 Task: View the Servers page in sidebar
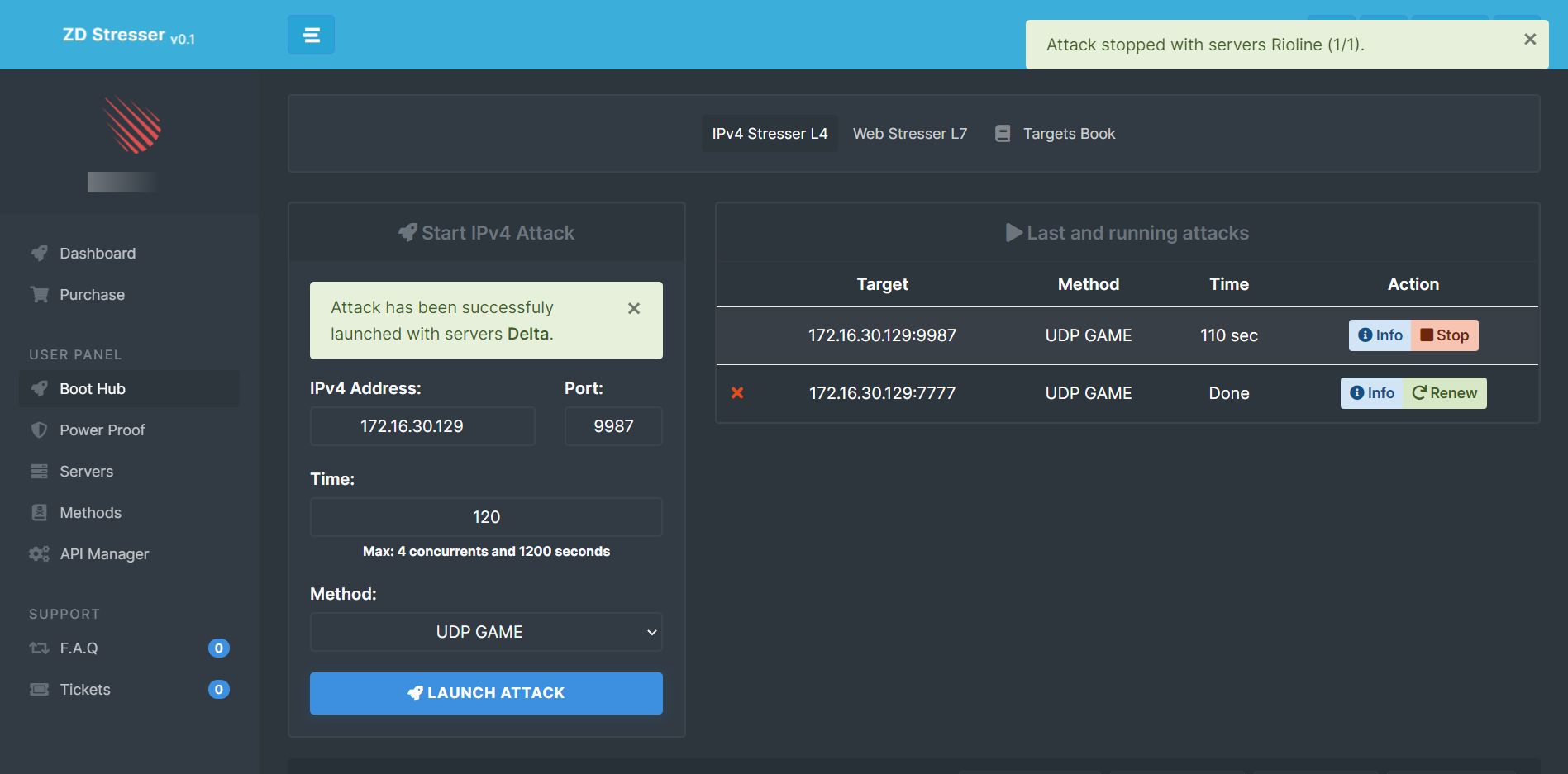click(86, 472)
